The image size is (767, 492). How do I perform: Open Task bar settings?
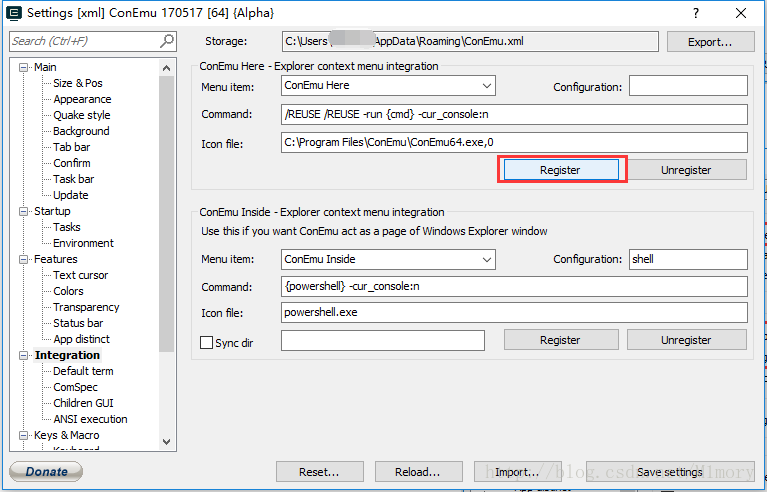(73, 179)
